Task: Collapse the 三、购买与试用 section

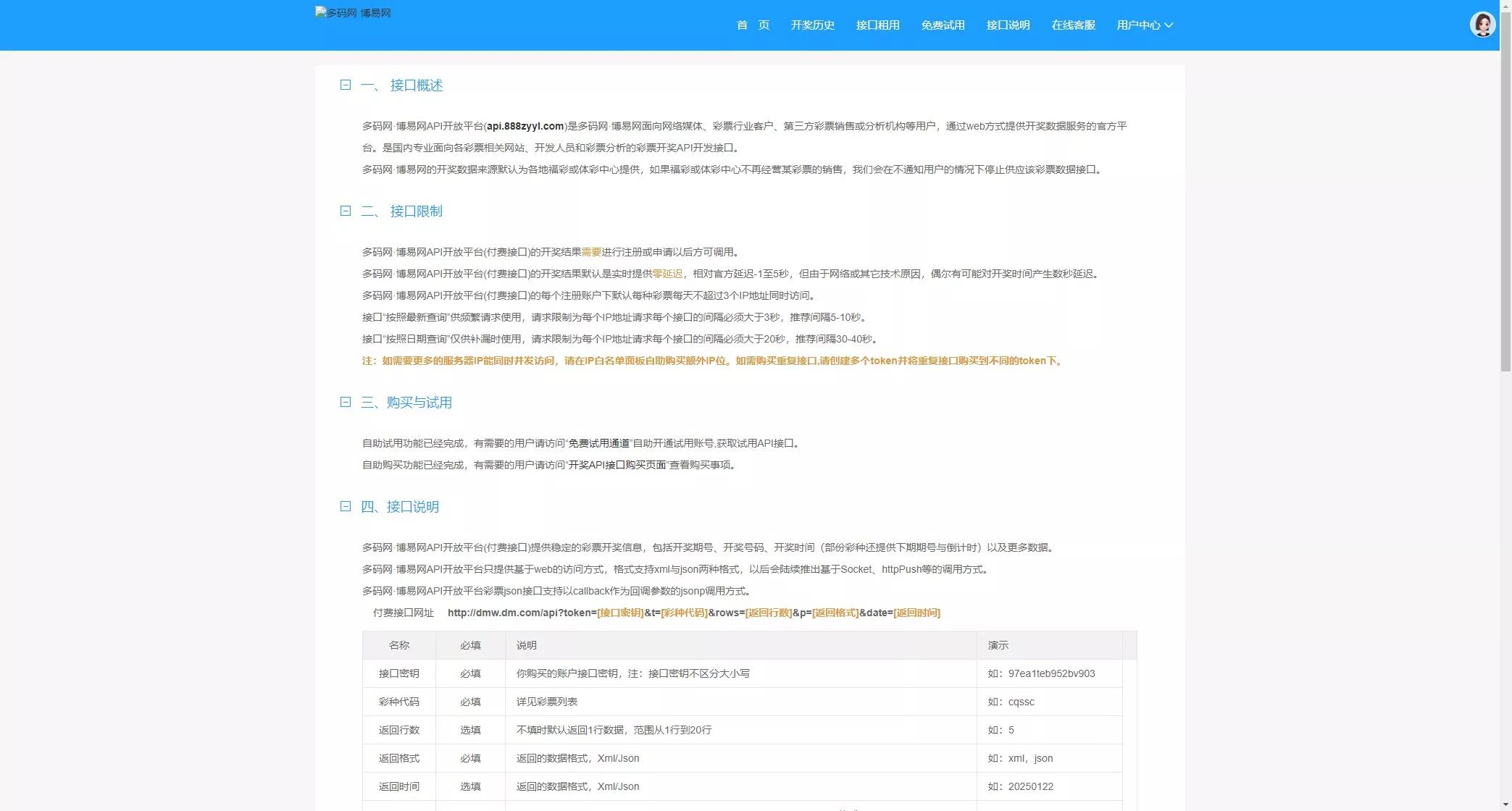Action: [x=345, y=402]
